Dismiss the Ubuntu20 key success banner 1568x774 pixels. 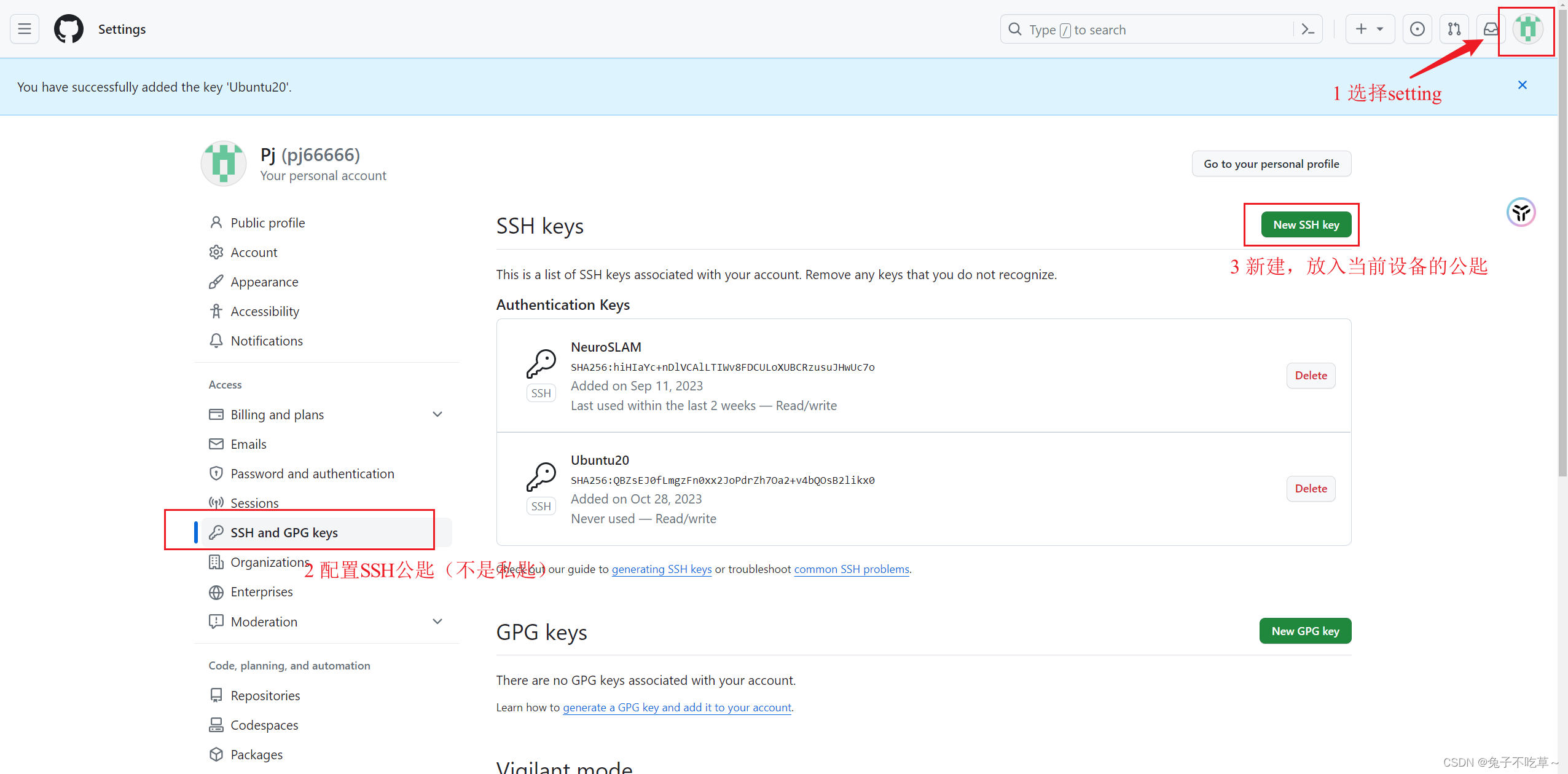click(x=1522, y=85)
